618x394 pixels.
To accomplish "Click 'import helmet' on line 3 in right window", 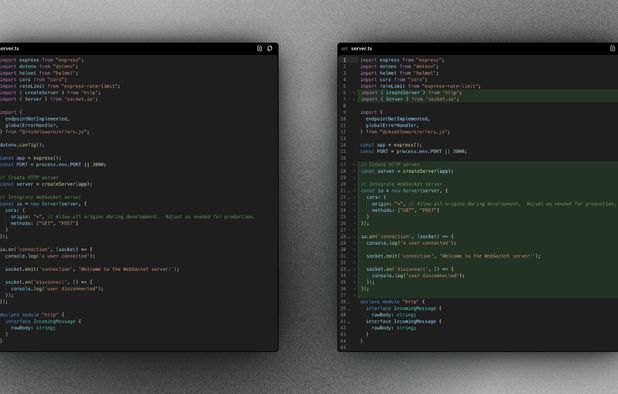I will click(400, 73).
